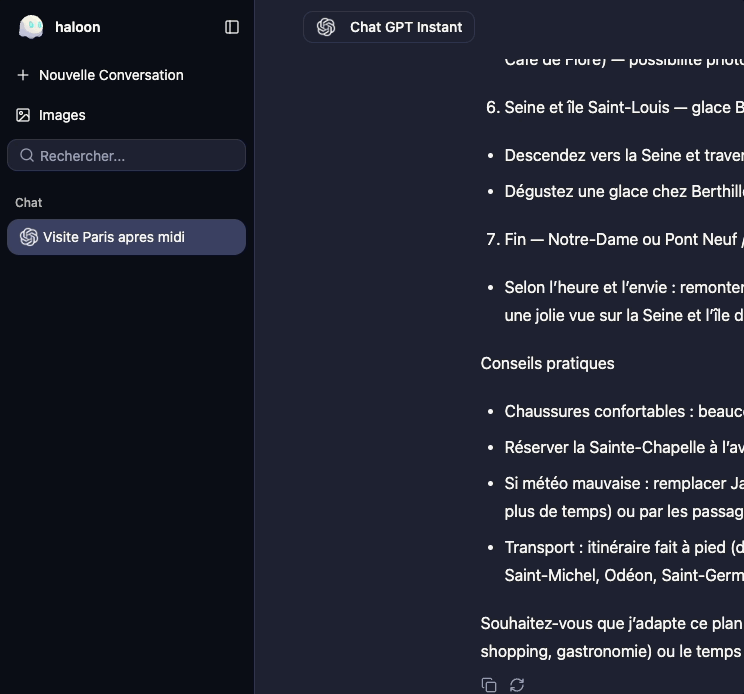Focus the Rechercher search field
744x694 pixels.
coord(135,156)
